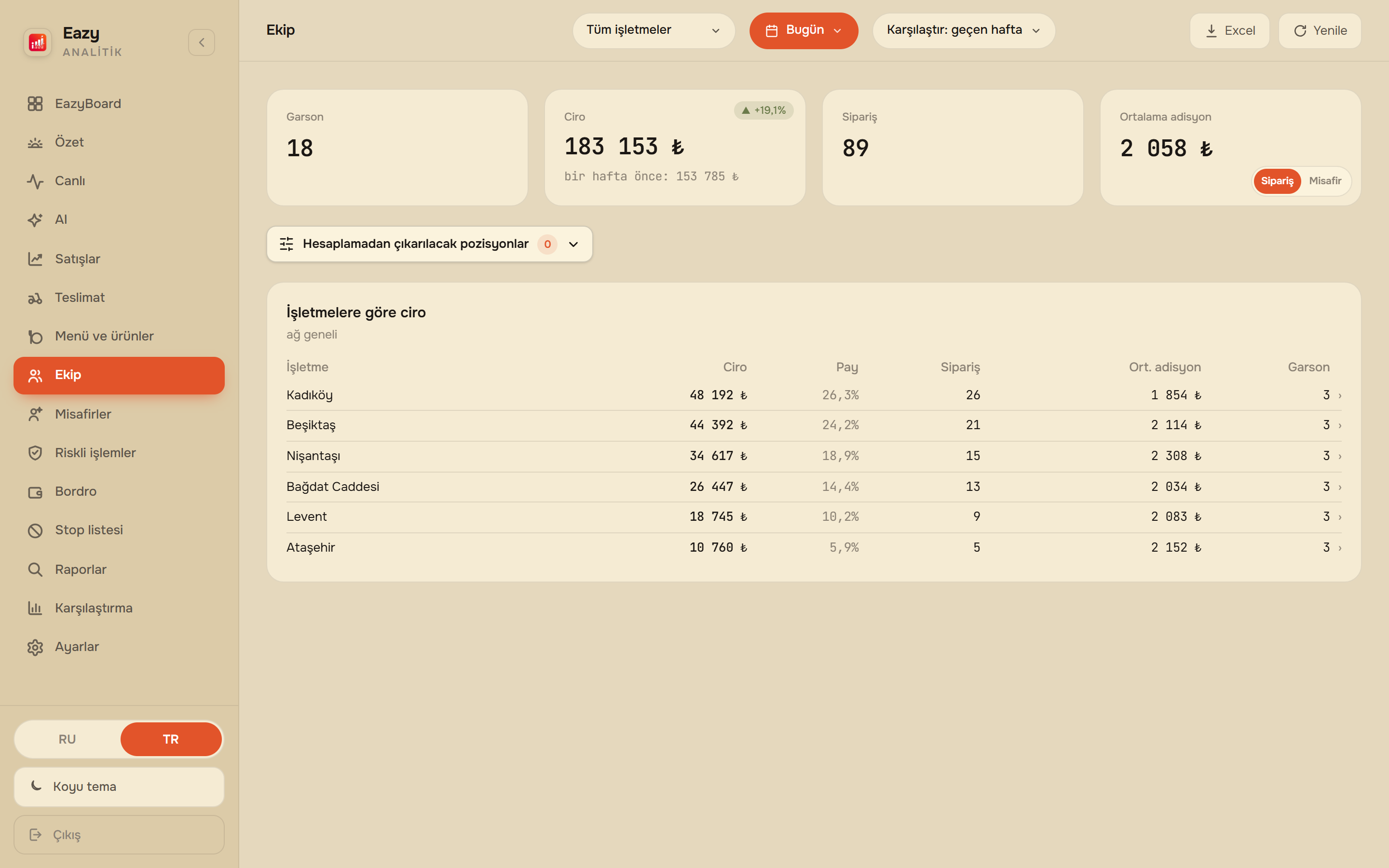
Task: Open Ayarlar gear icon
Action: 35,647
